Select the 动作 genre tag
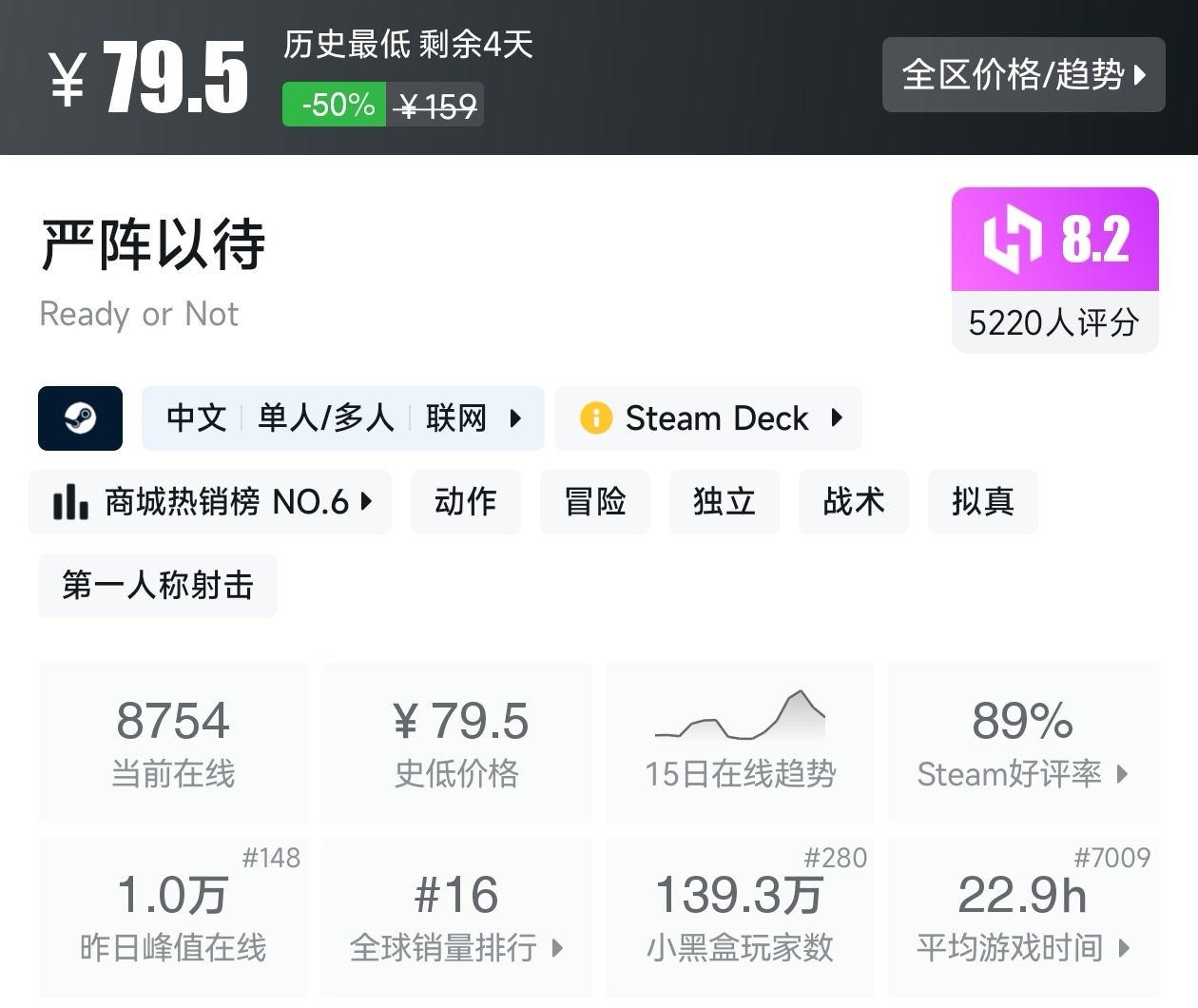The height and width of the screenshot is (1008, 1198). pyautogui.click(x=465, y=501)
